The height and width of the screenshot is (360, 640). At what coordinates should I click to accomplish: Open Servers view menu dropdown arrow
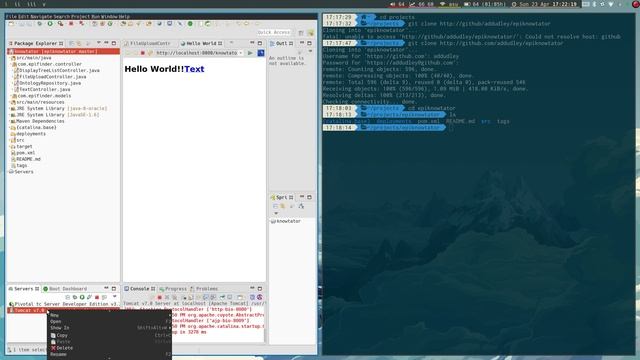(115, 297)
